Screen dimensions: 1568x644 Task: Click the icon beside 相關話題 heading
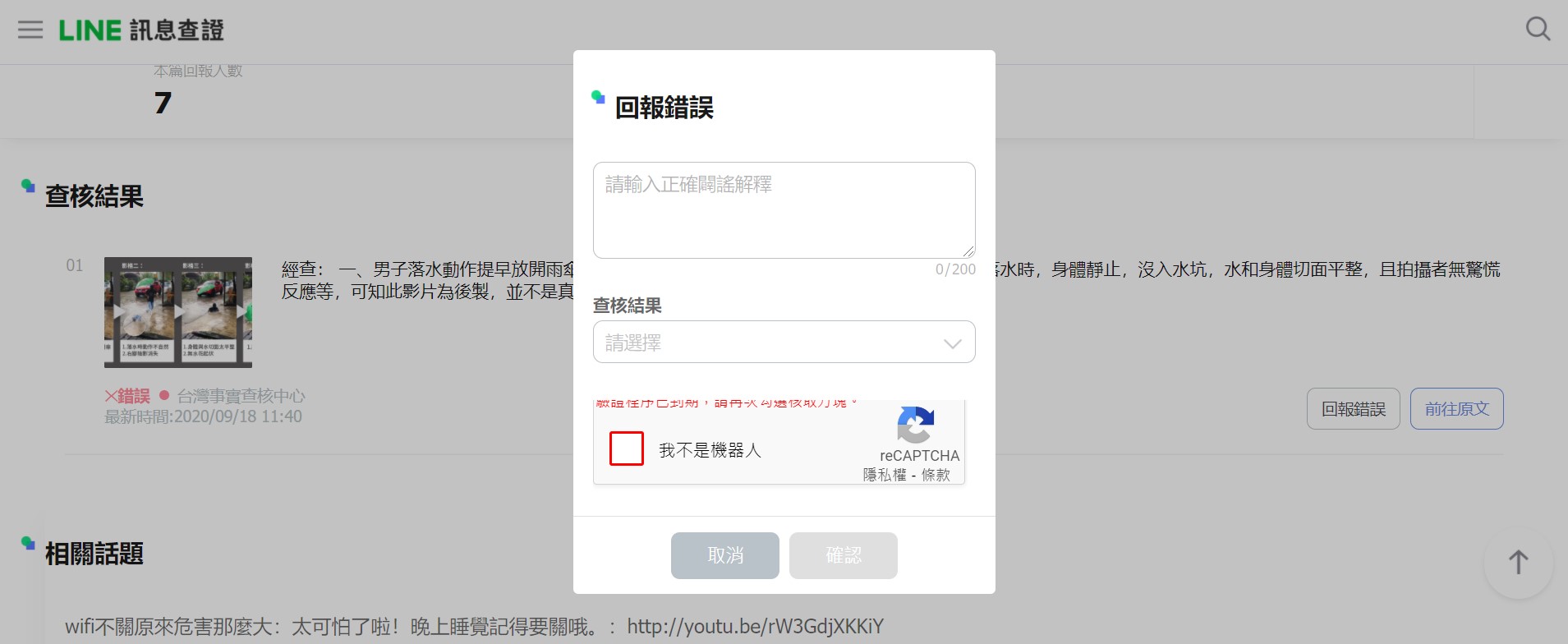pos(28,543)
